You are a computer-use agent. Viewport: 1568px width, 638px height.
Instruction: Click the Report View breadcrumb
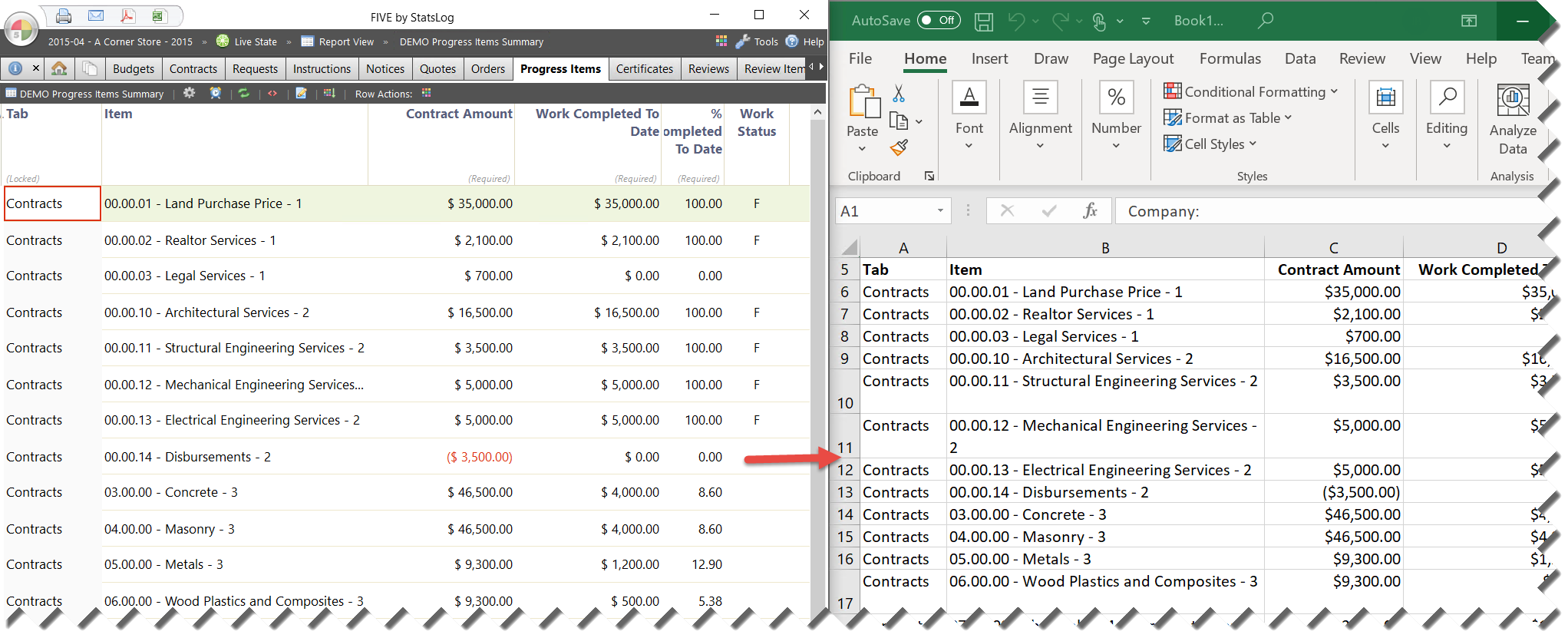tap(338, 41)
